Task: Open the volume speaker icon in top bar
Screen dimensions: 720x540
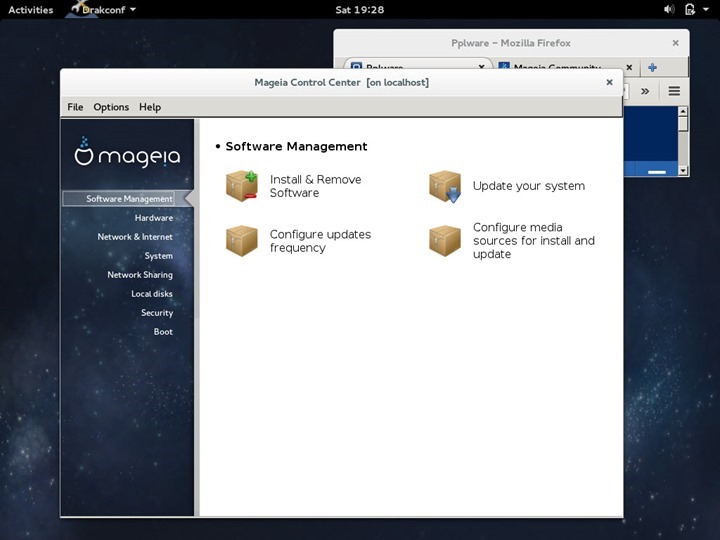Action: pos(669,9)
